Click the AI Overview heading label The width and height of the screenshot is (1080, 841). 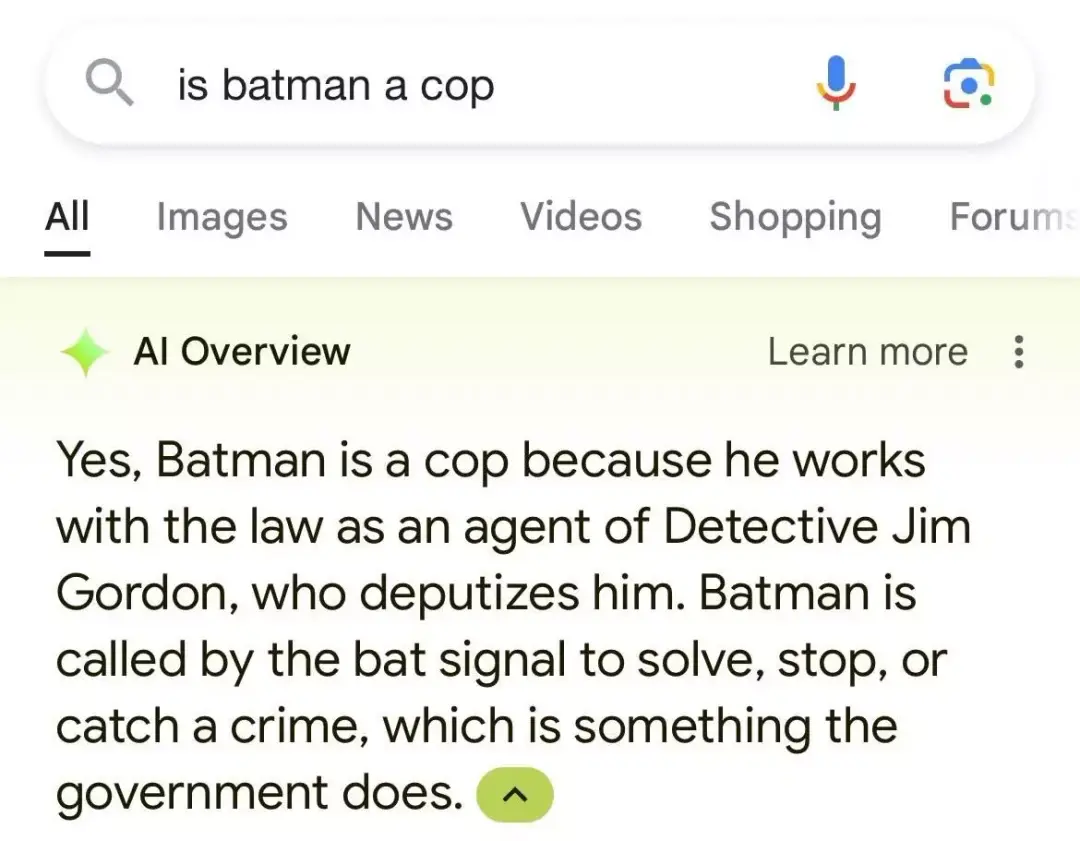242,352
